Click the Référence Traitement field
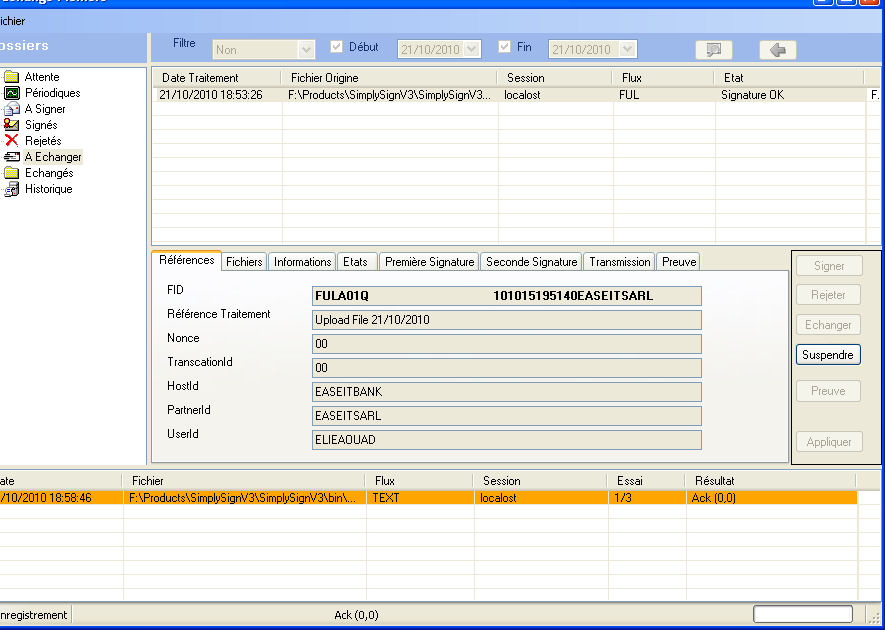This screenshot has height=630, width=885. pos(507,320)
